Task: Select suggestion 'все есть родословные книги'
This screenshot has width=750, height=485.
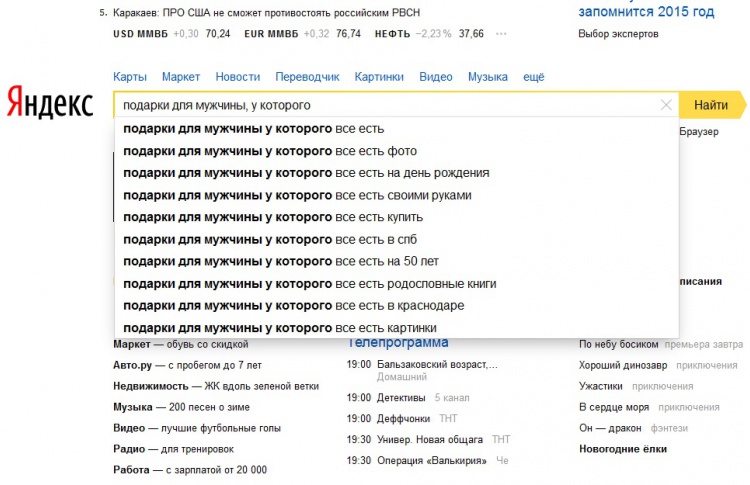Action: [x=397, y=284]
